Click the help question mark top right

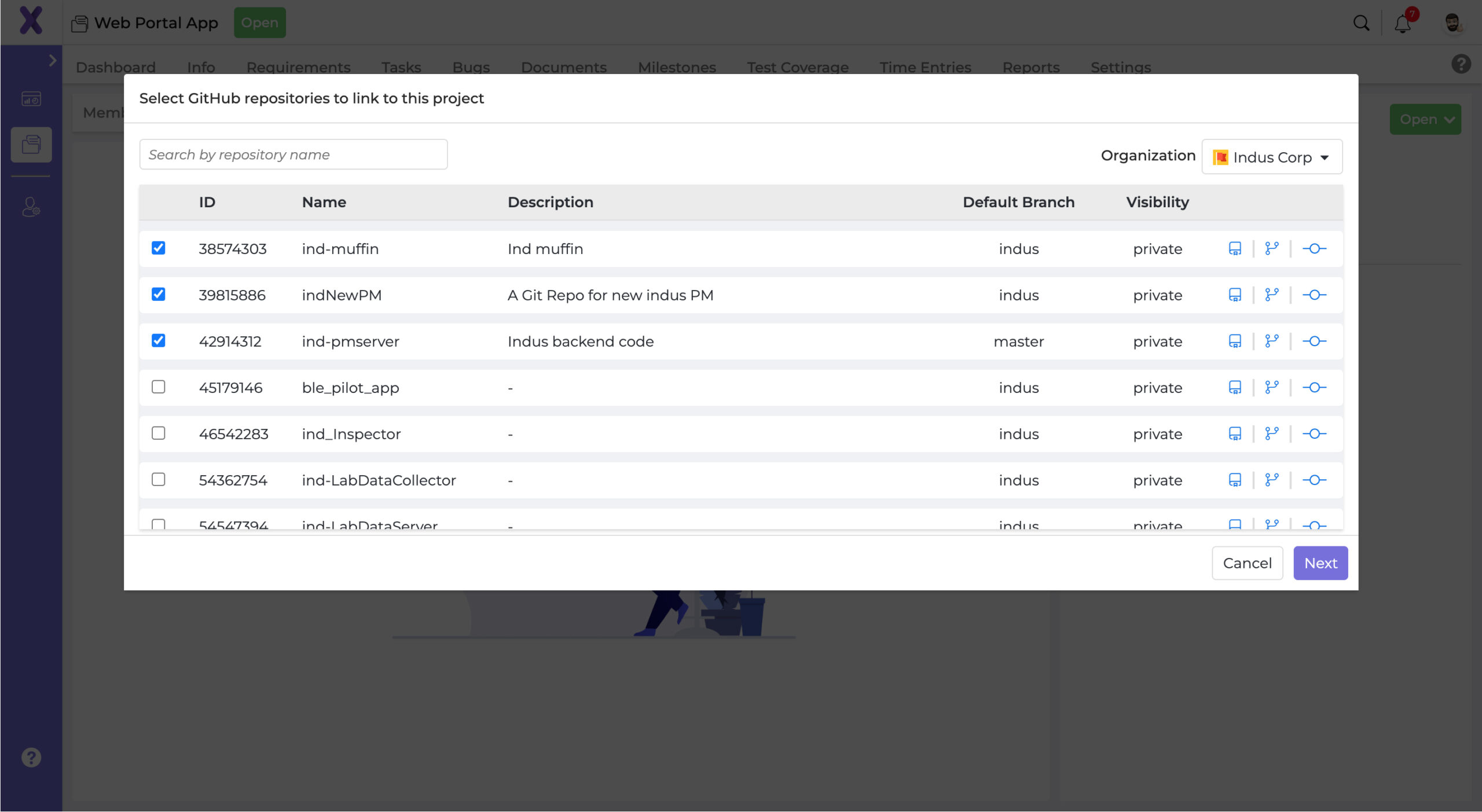click(1461, 64)
